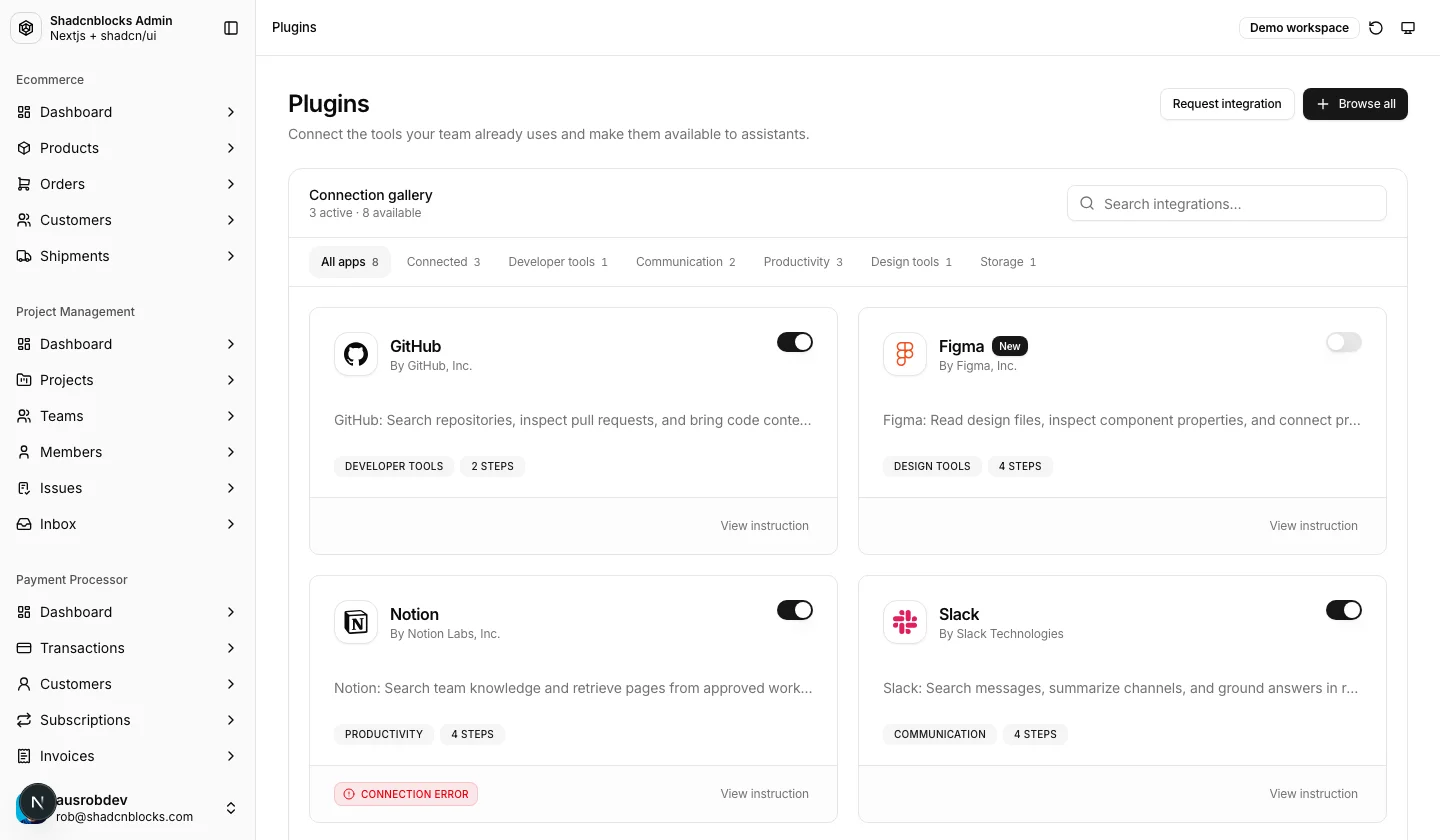Screen dimensions: 1440x840
Task: Click the Subscriptions repeat icon in sidebar
Action: [x=24, y=720]
